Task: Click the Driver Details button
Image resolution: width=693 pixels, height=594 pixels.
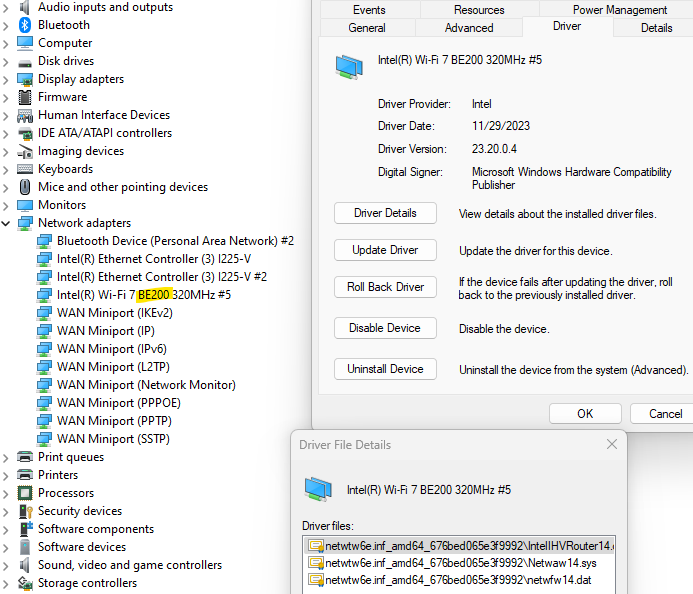Action: (385, 213)
